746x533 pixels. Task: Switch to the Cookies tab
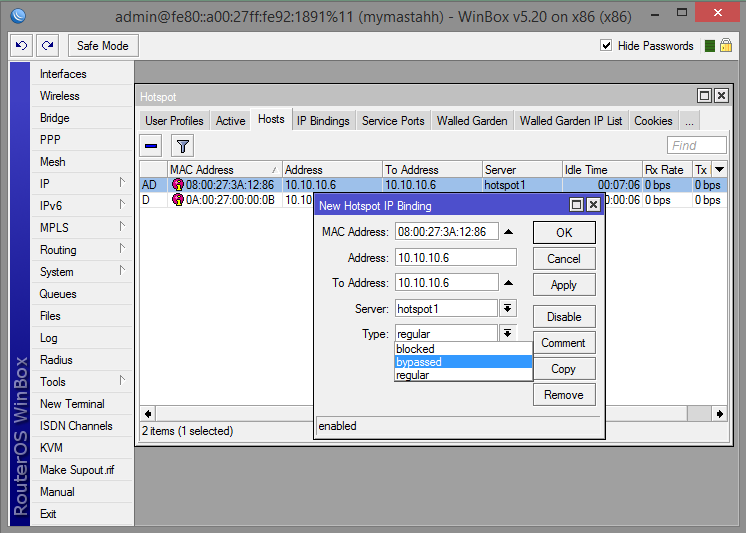(x=653, y=121)
